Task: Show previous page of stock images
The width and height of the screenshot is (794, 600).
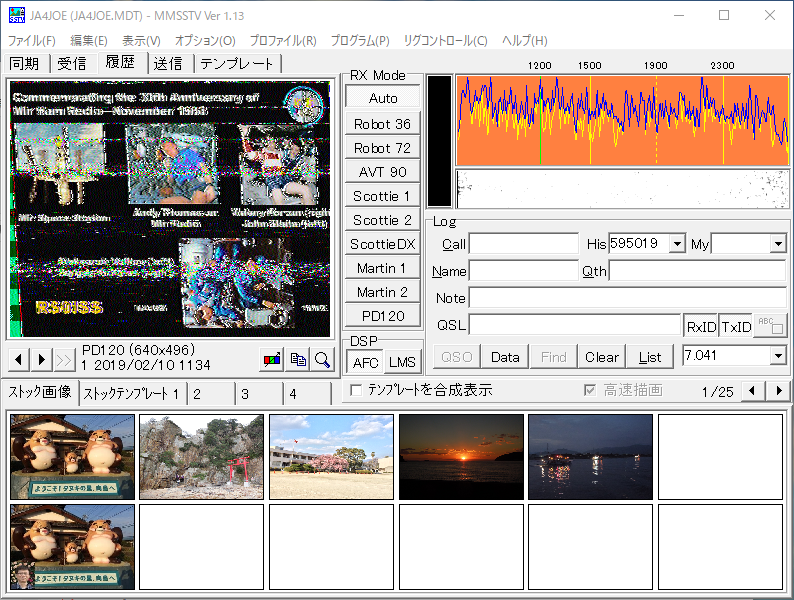Action: coord(754,390)
